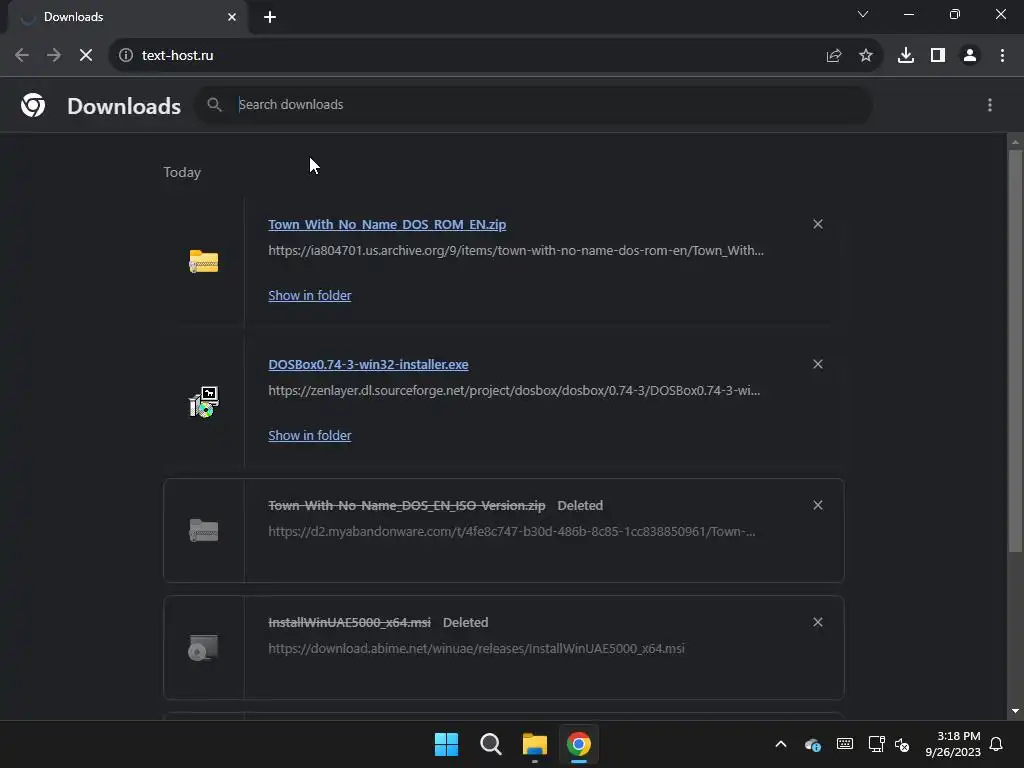The width and height of the screenshot is (1024, 768).
Task: Remove deleted ISO Version.zip entry
Action: coord(818,505)
